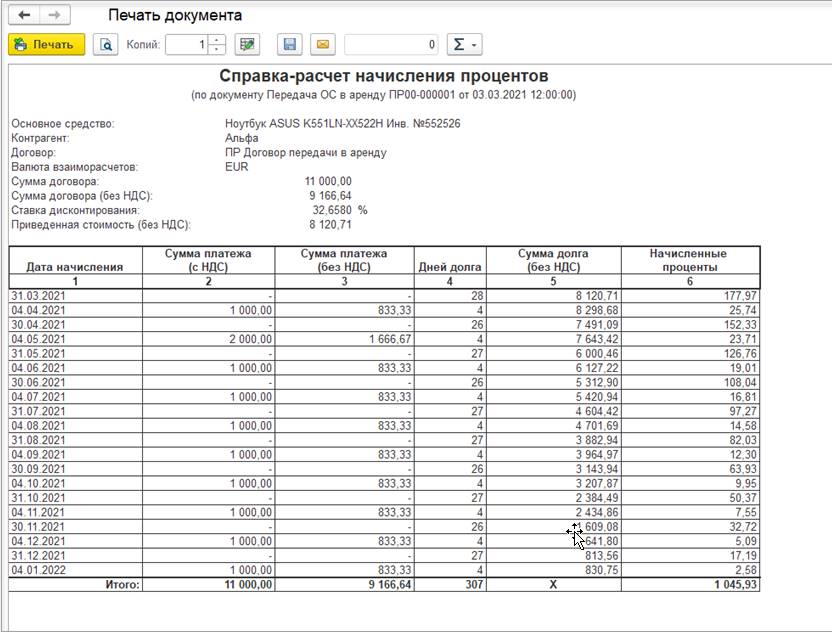Click column header Начисленные проценты
The image size is (832, 632).
[689, 260]
